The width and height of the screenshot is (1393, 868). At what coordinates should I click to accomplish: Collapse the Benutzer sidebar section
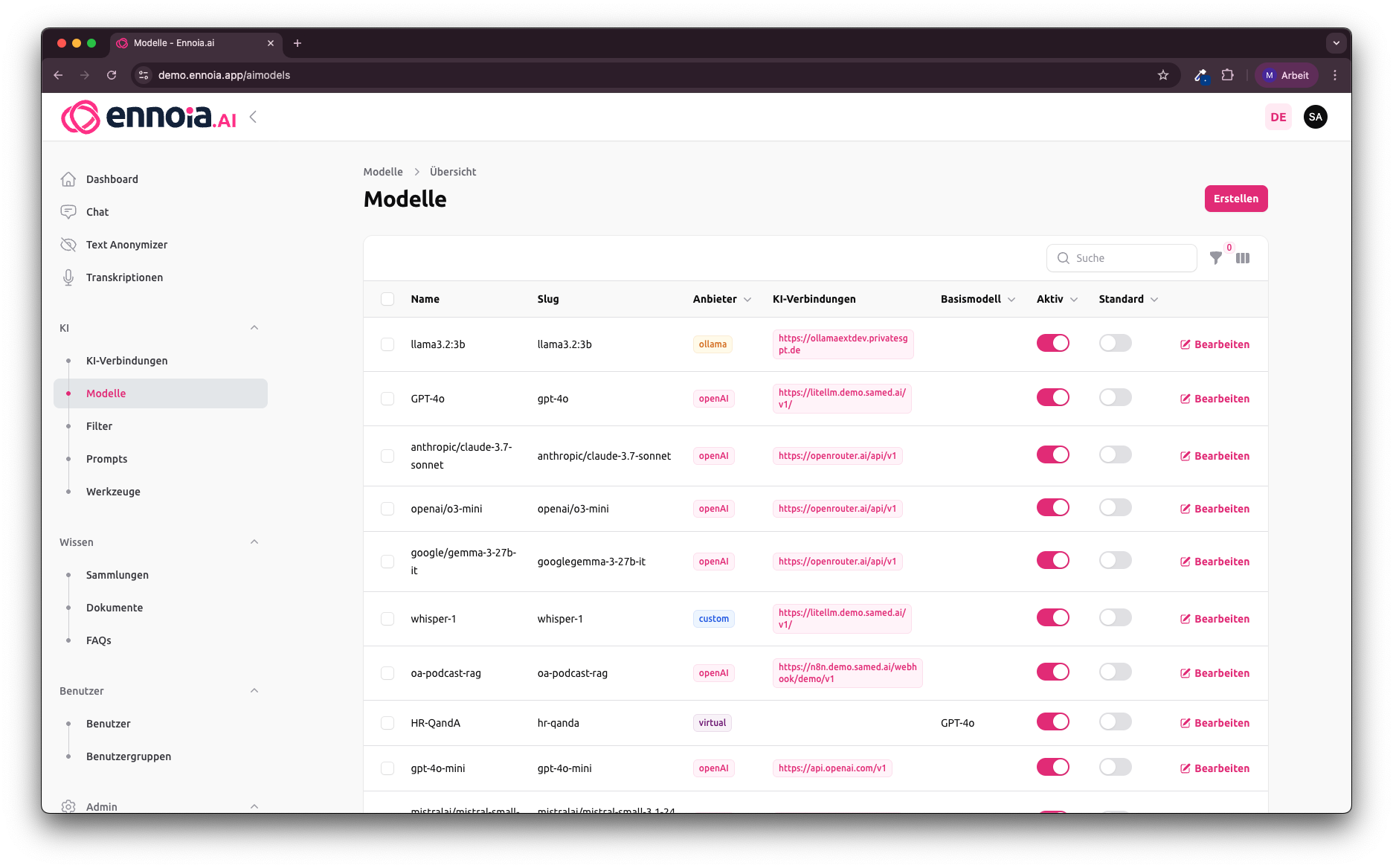click(254, 691)
